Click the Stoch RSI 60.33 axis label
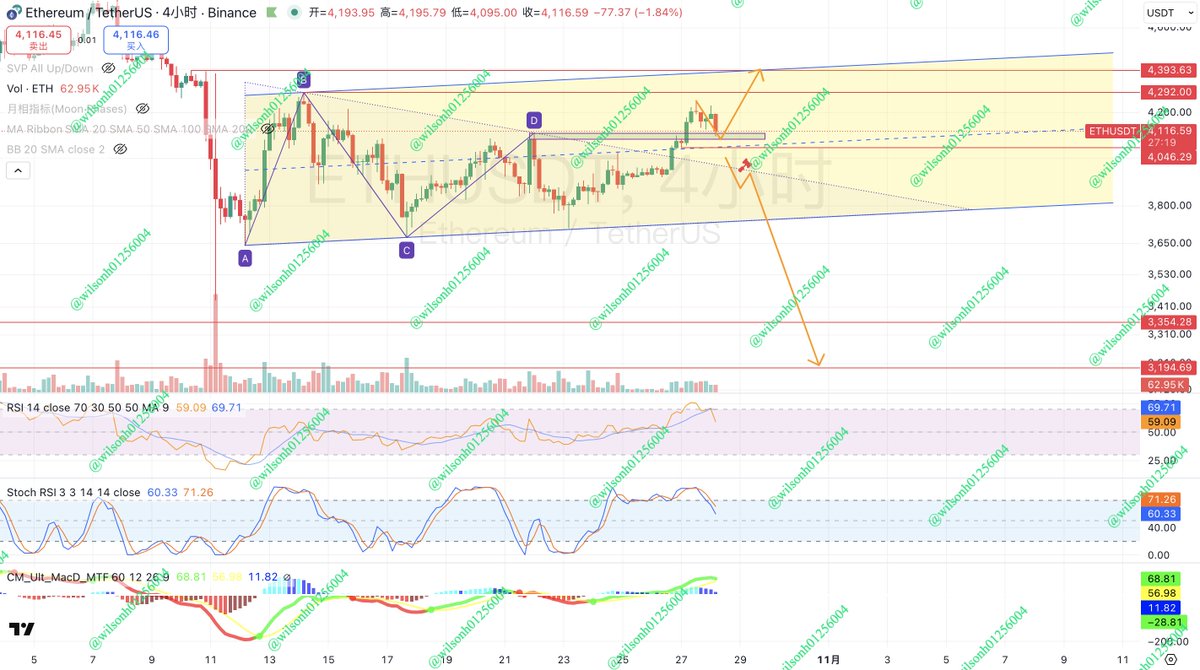The image size is (1200, 670). click(1160, 514)
